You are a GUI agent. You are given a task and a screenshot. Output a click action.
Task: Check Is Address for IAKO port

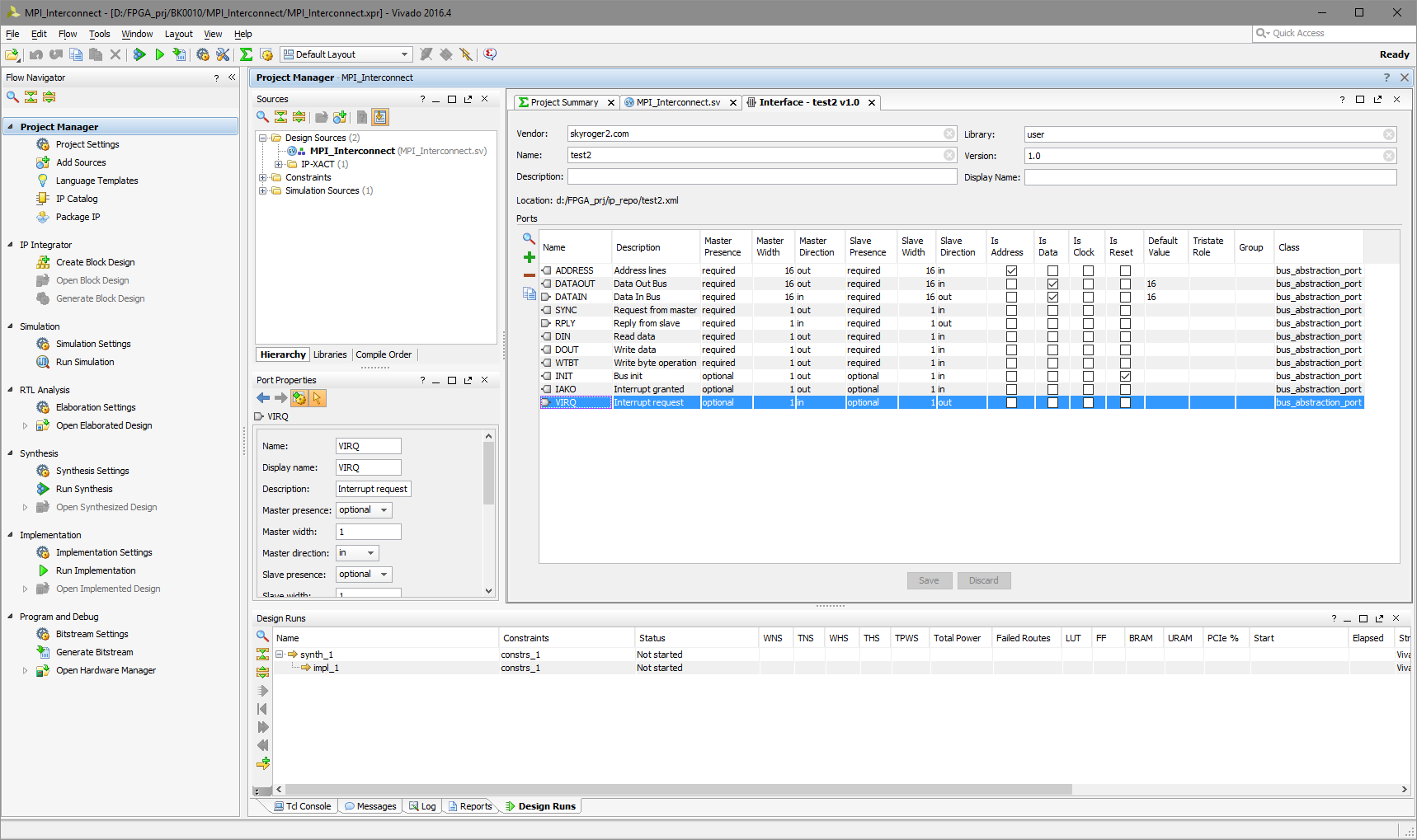coord(1011,389)
